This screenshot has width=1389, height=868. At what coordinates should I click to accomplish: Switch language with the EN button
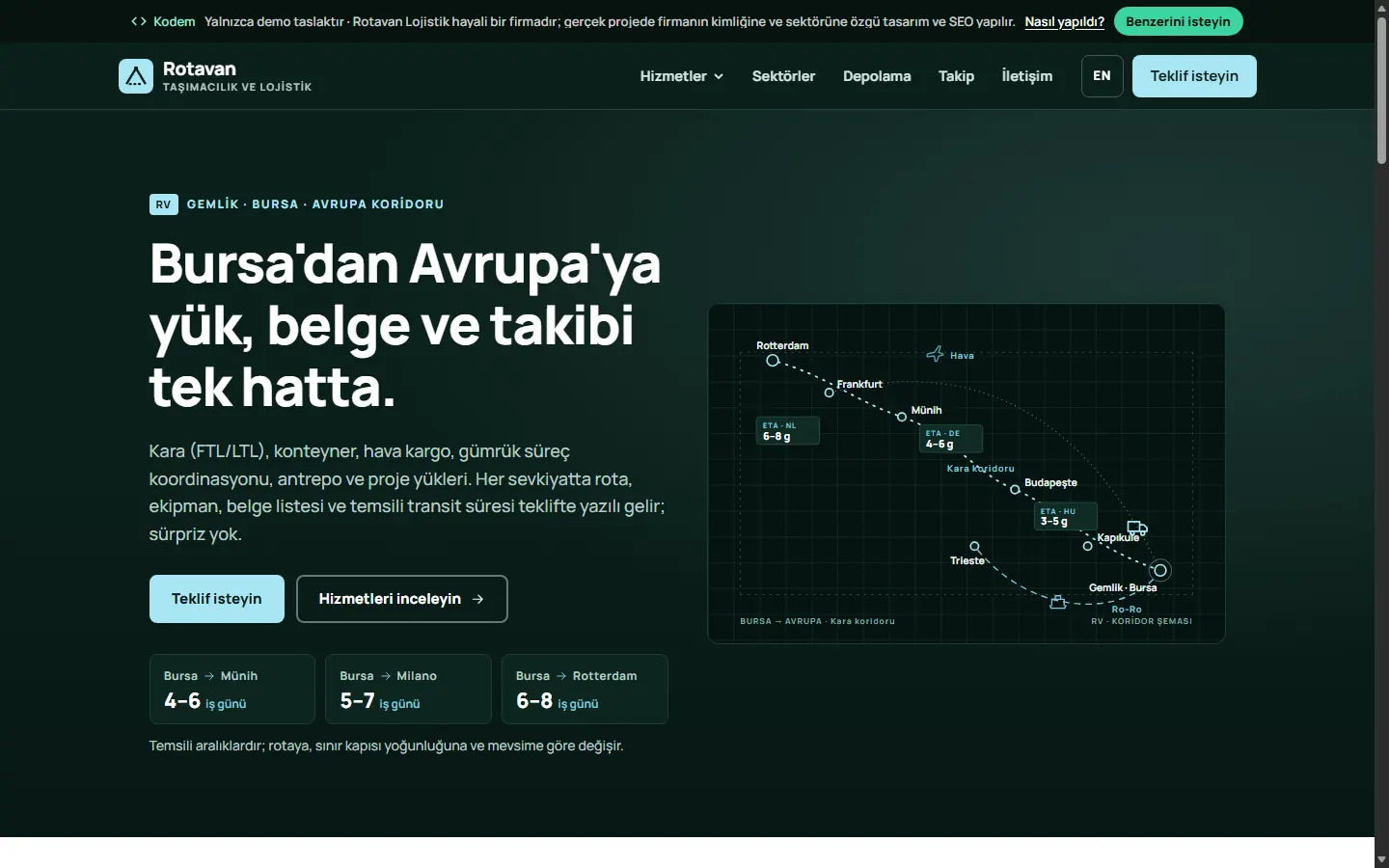(x=1103, y=76)
